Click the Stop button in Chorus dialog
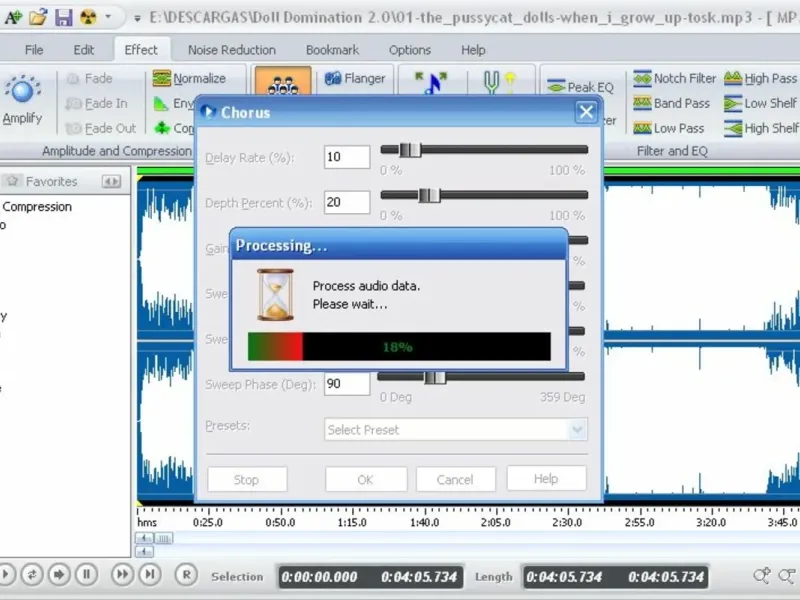 (247, 480)
